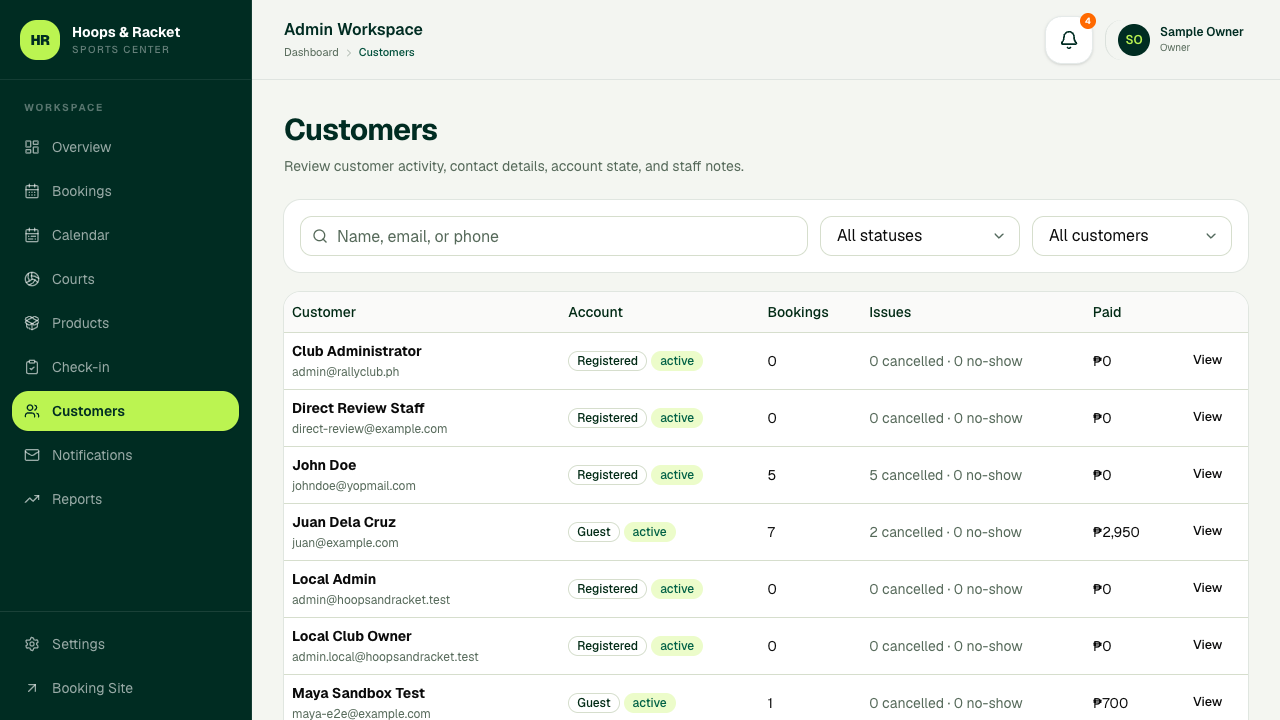The image size is (1280, 720).
Task: Click the '5 cancelled · 0 no-show' text
Action: [946, 475]
